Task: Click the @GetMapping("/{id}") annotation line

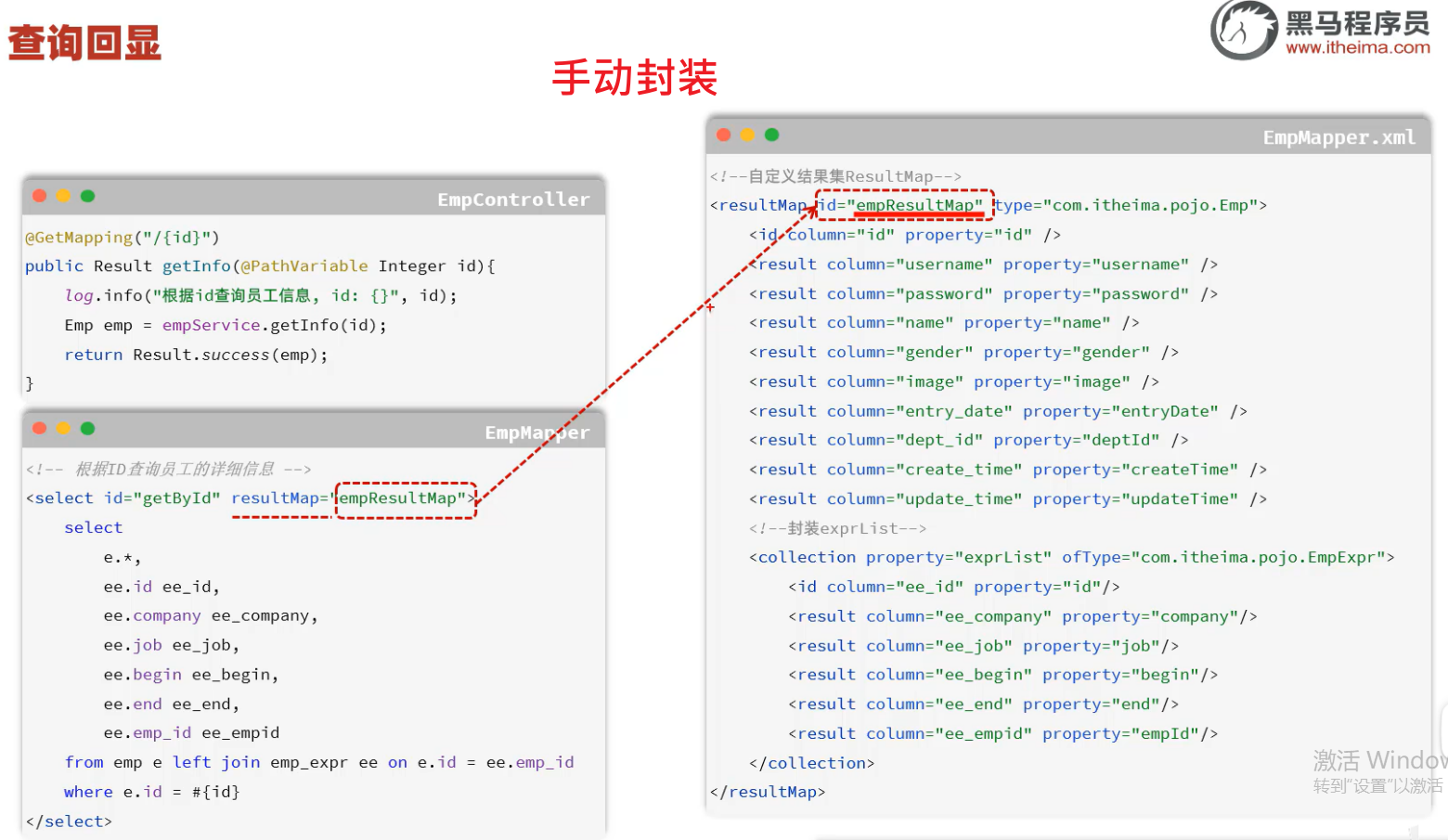Action: (123, 238)
